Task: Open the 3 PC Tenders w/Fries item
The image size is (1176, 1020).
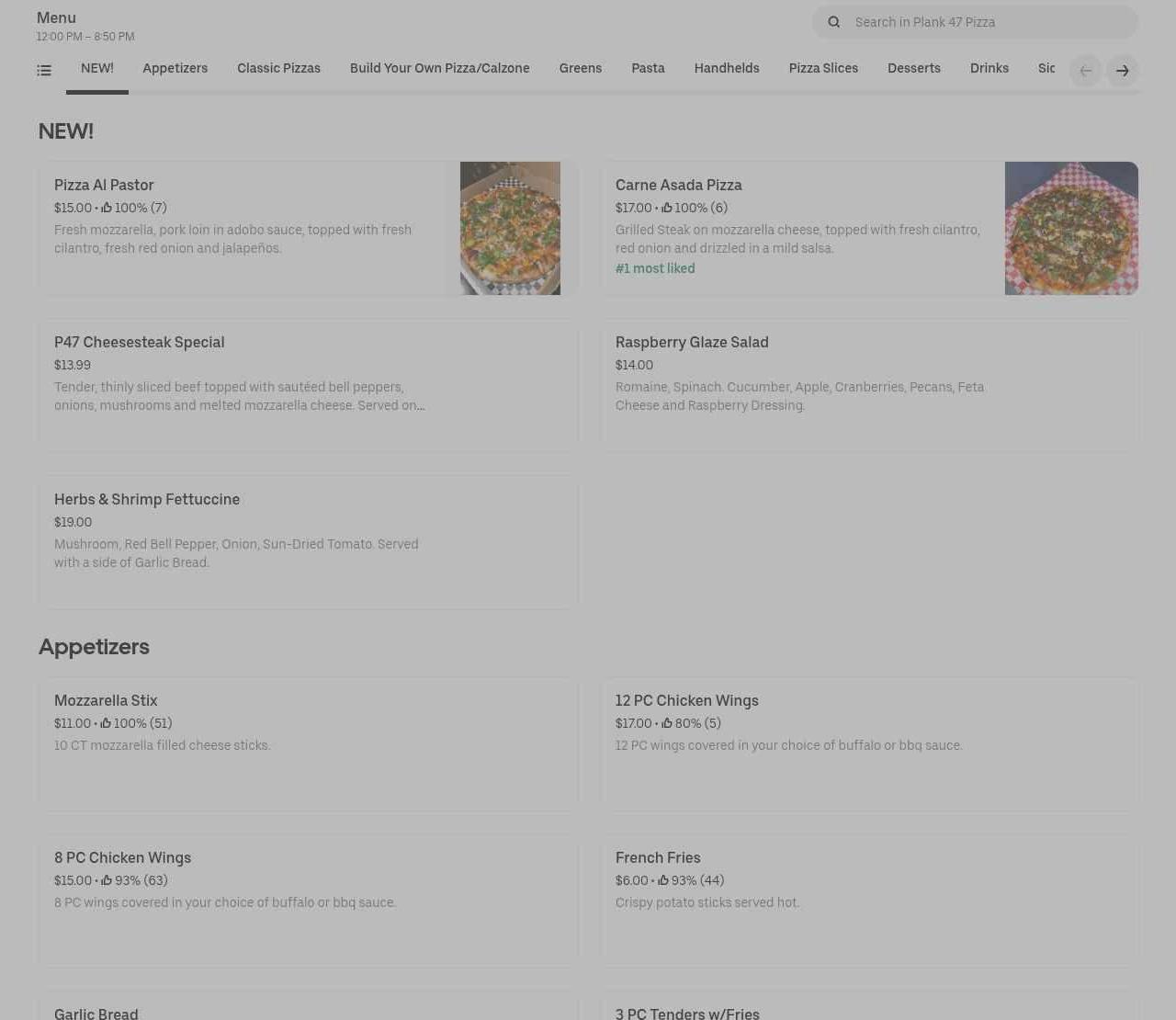Action: pos(869,1006)
